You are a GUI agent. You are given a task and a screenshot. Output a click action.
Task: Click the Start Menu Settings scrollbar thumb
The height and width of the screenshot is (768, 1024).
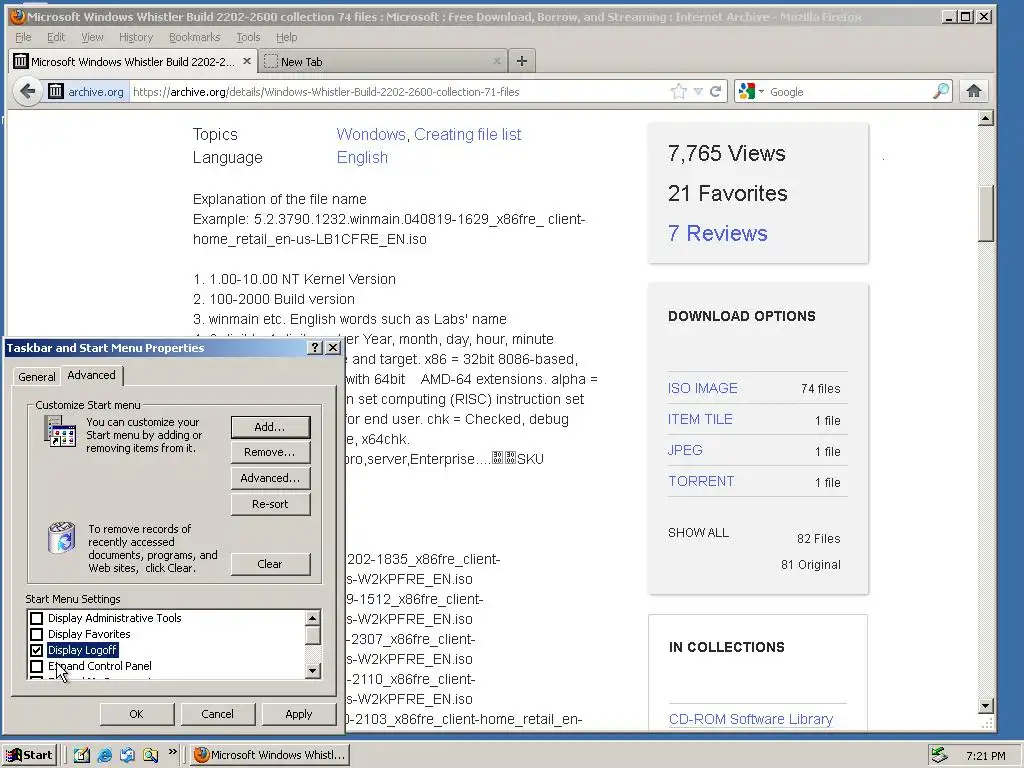pyautogui.click(x=313, y=635)
